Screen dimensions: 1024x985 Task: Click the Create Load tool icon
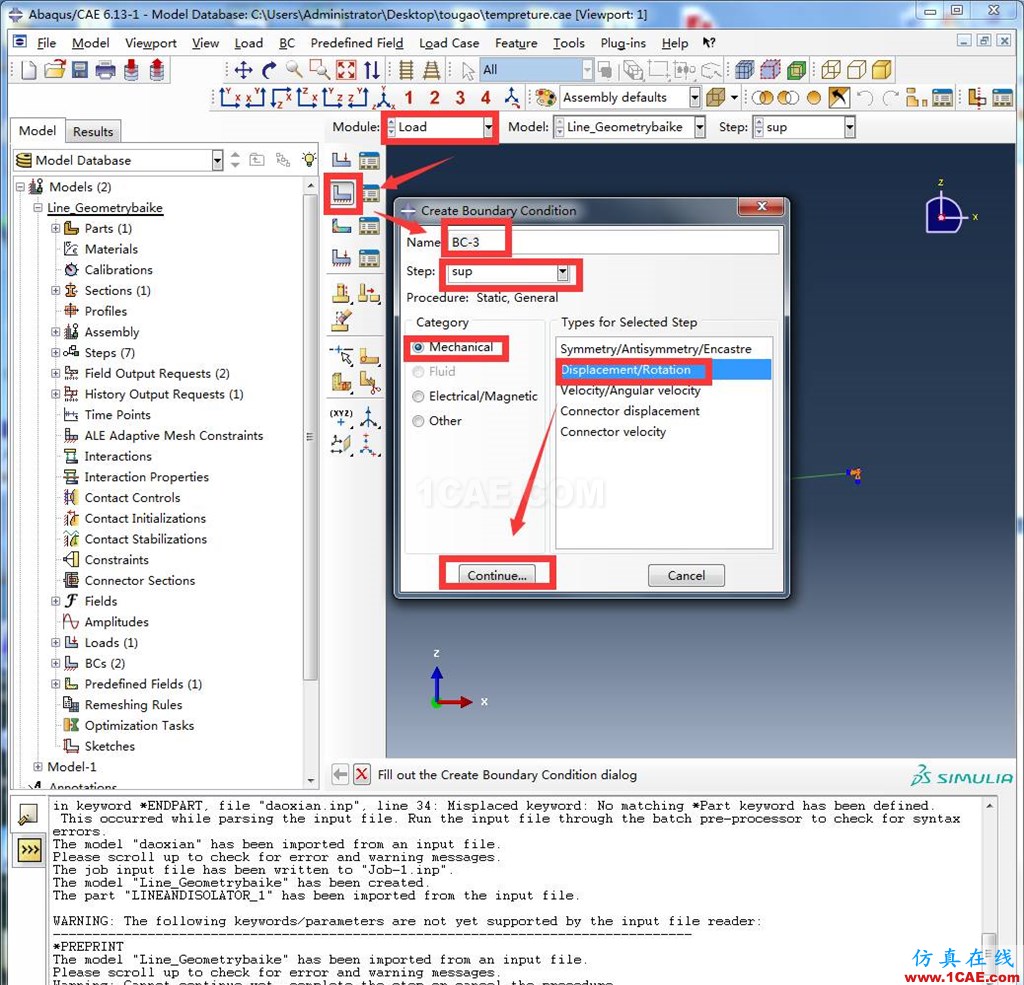tap(341, 160)
